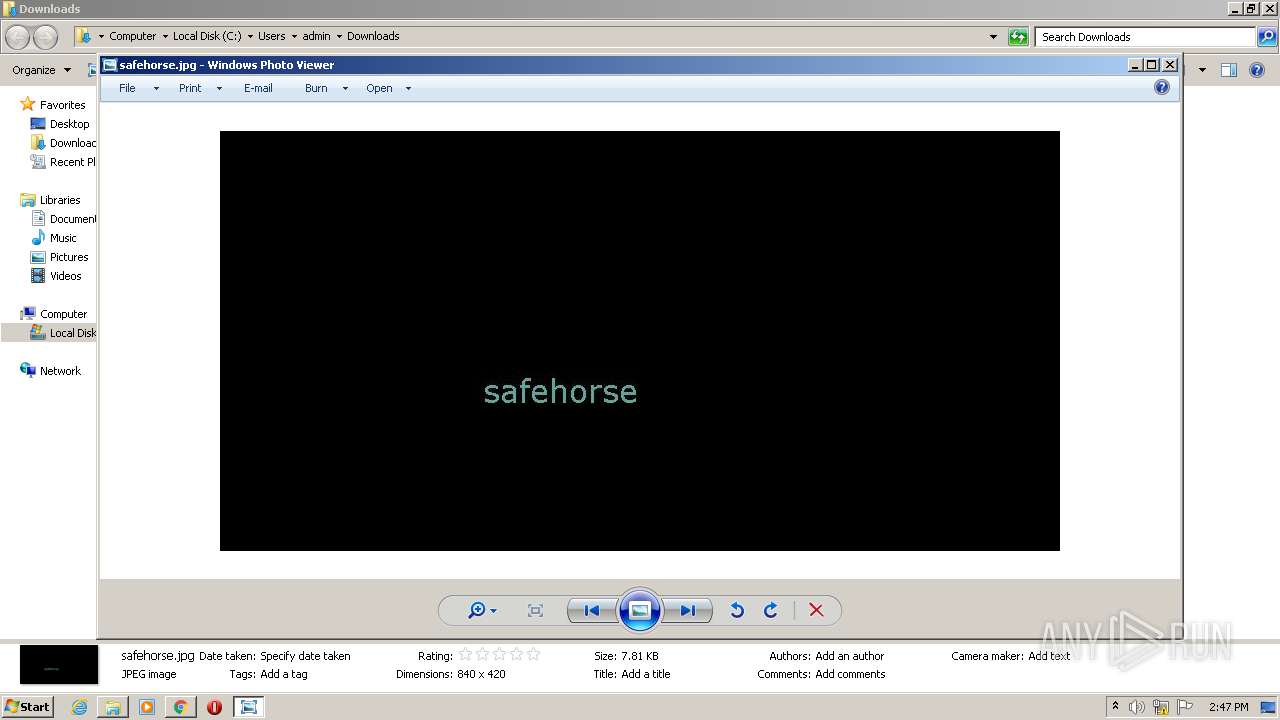1280x720 pixels.
Task: Expand the File menu arrow
Action: tap(156, 89)
